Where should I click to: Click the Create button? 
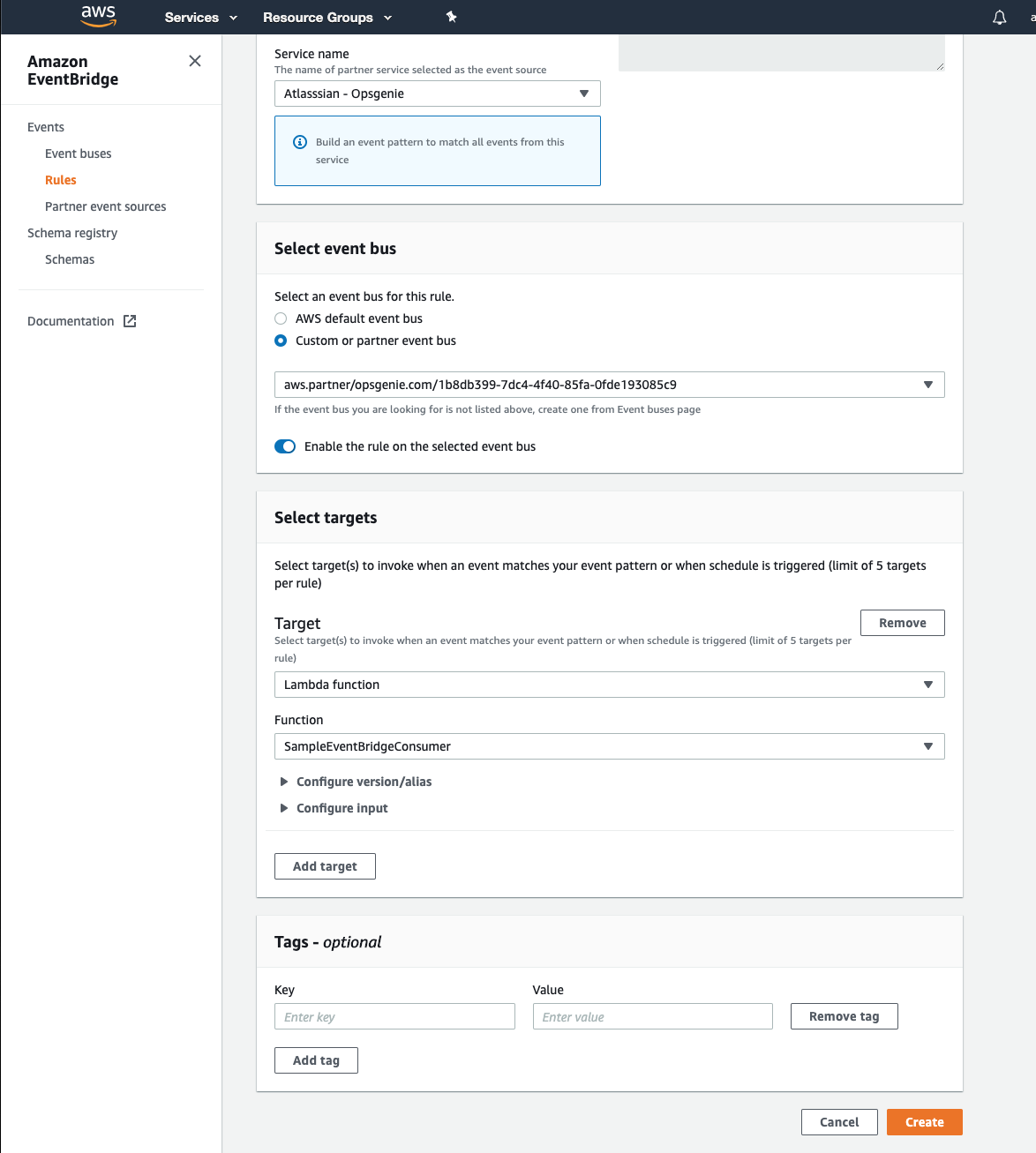925,1122
